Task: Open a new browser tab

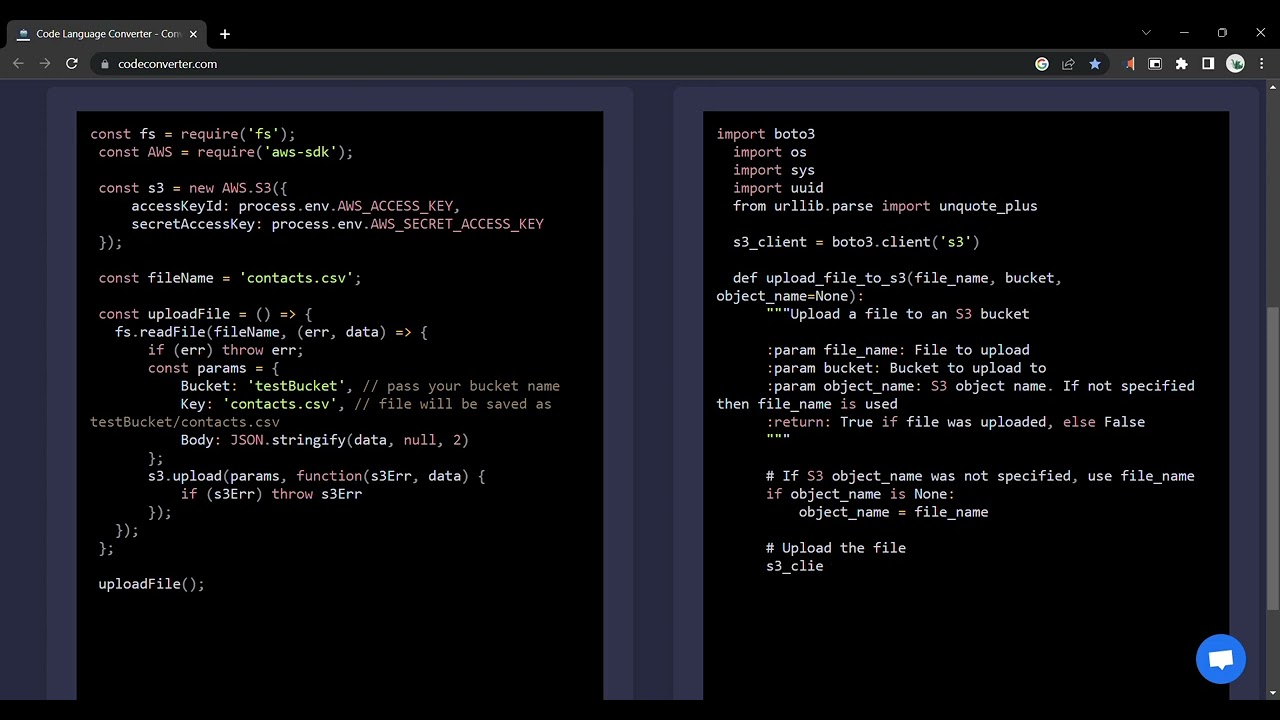Action: point(225,34)
